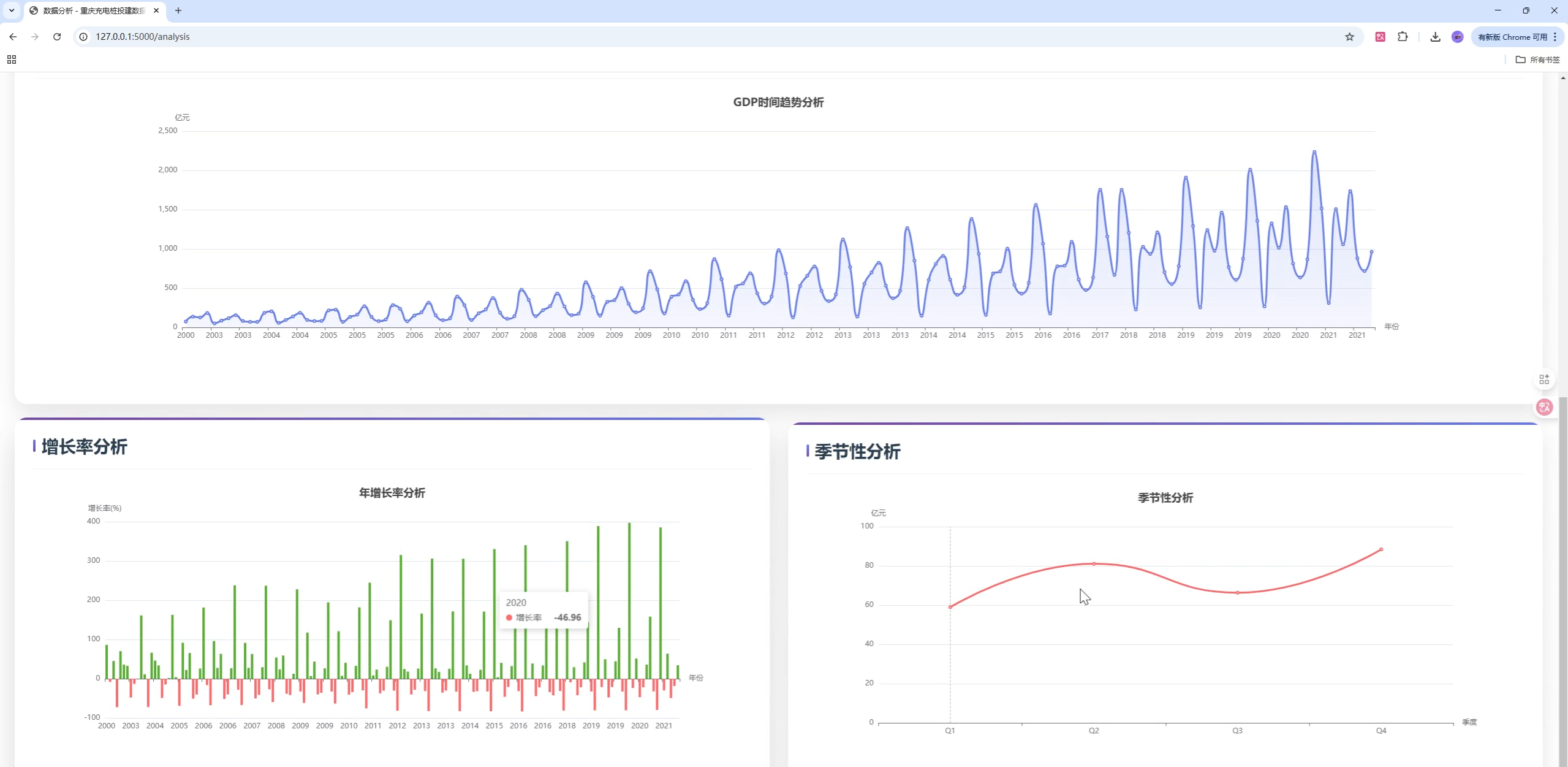Open a new browser tab
1568x767 pixels.
click(x=178, y=10)
